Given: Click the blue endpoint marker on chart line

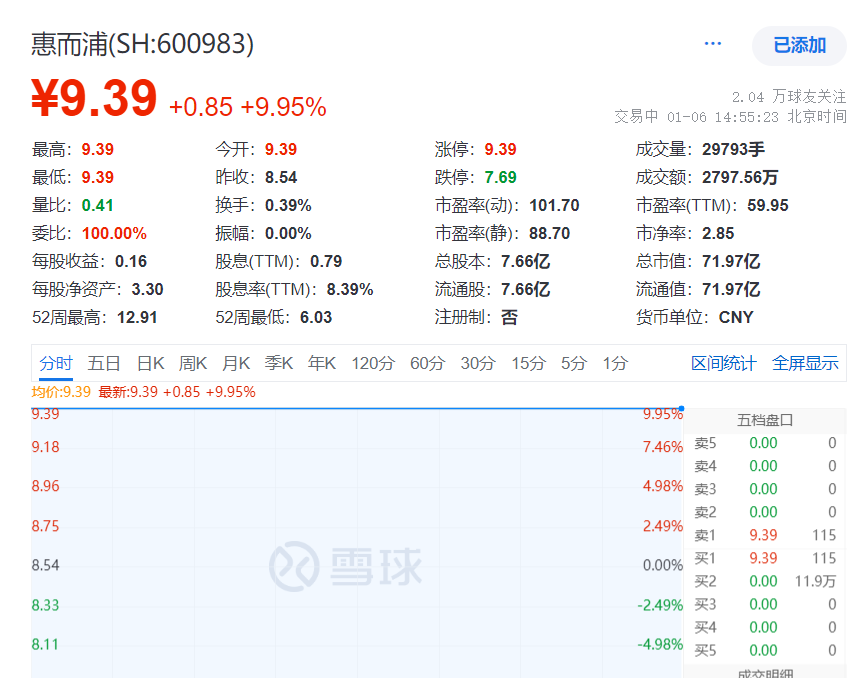Looking at the screenshot, I should pos(682,409).
